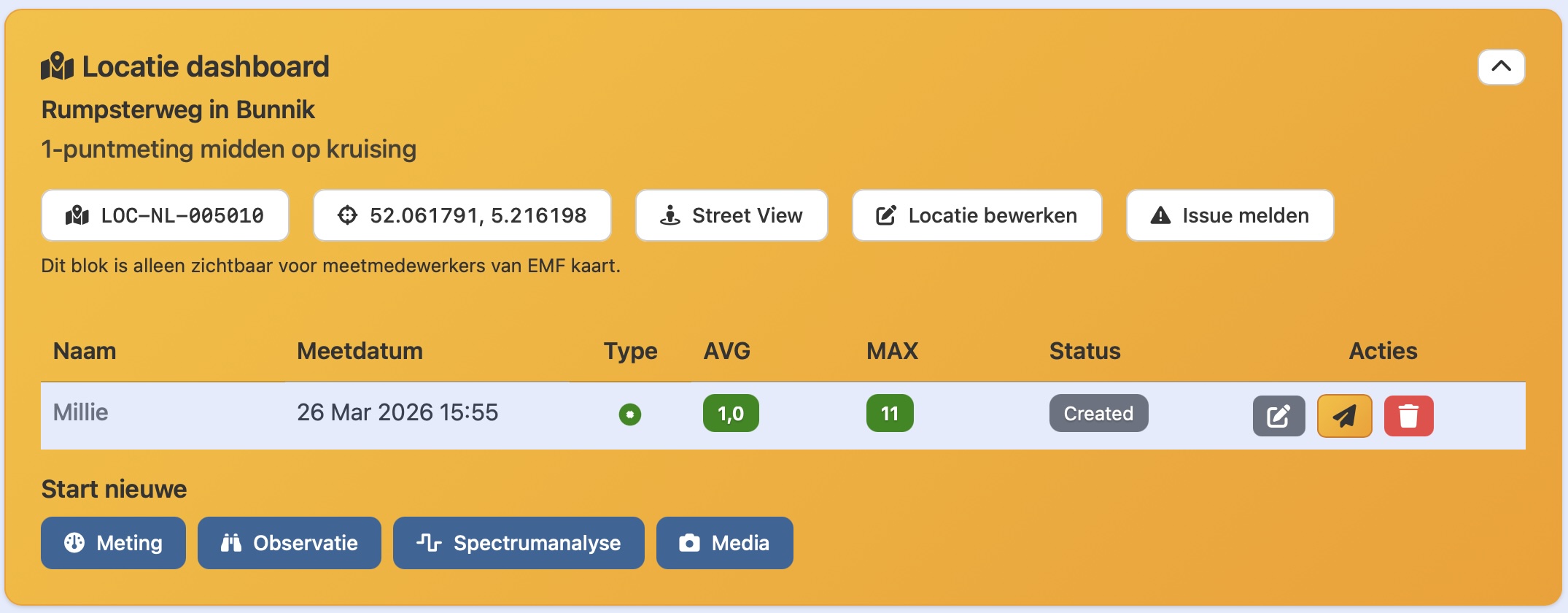The height and width of the screenshot is (613, 1568).
Task: Click the date 26 Mar 2026 15:55
Action: pos(397,412)
